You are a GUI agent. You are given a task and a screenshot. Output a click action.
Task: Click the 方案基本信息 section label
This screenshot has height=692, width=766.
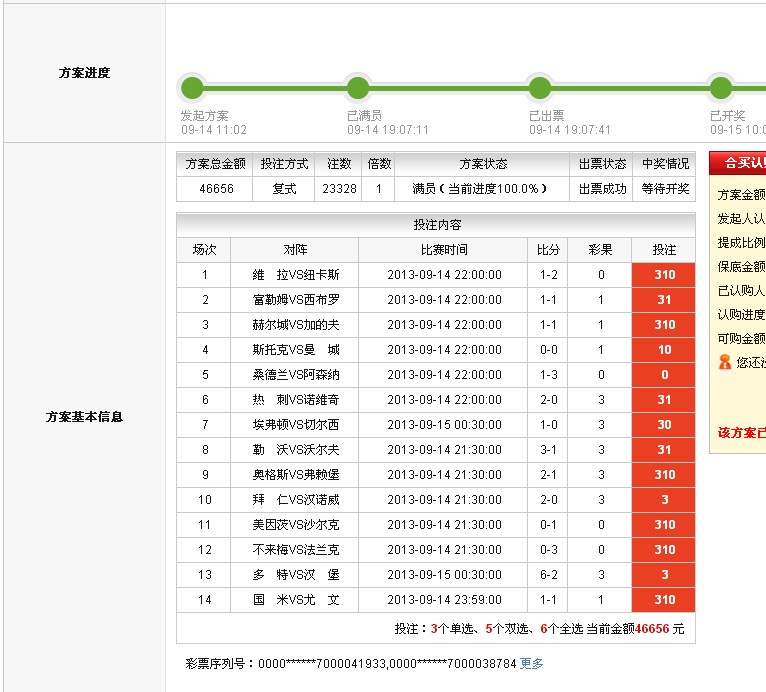pyautogui.click(x=84, y=417)
